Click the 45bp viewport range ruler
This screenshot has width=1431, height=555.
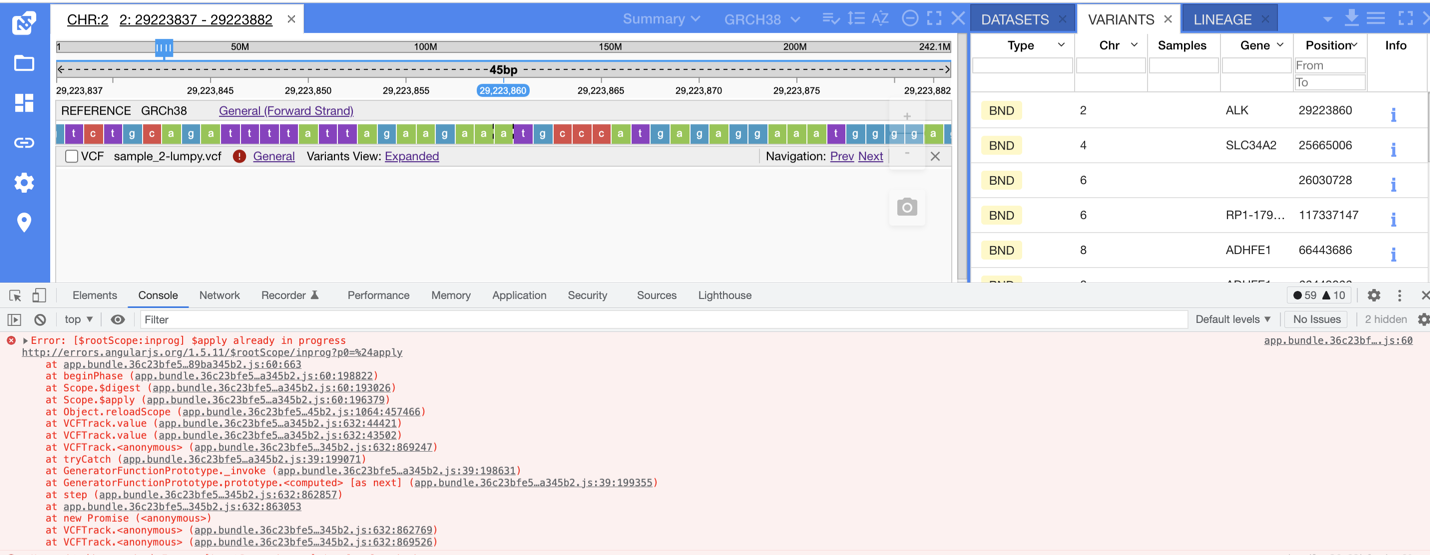coord(503,70)
